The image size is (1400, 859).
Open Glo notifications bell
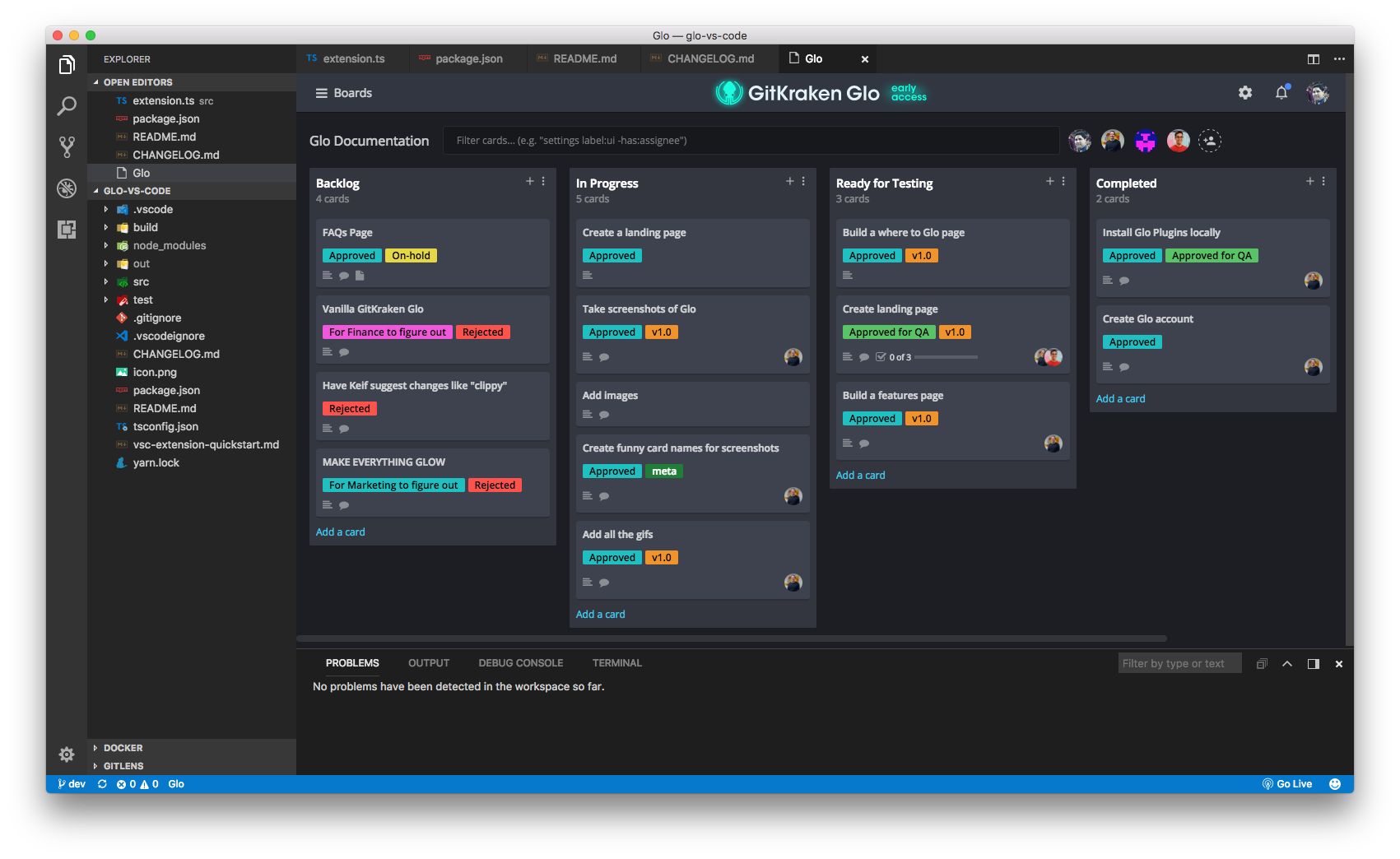click(x=1281, y=93)
